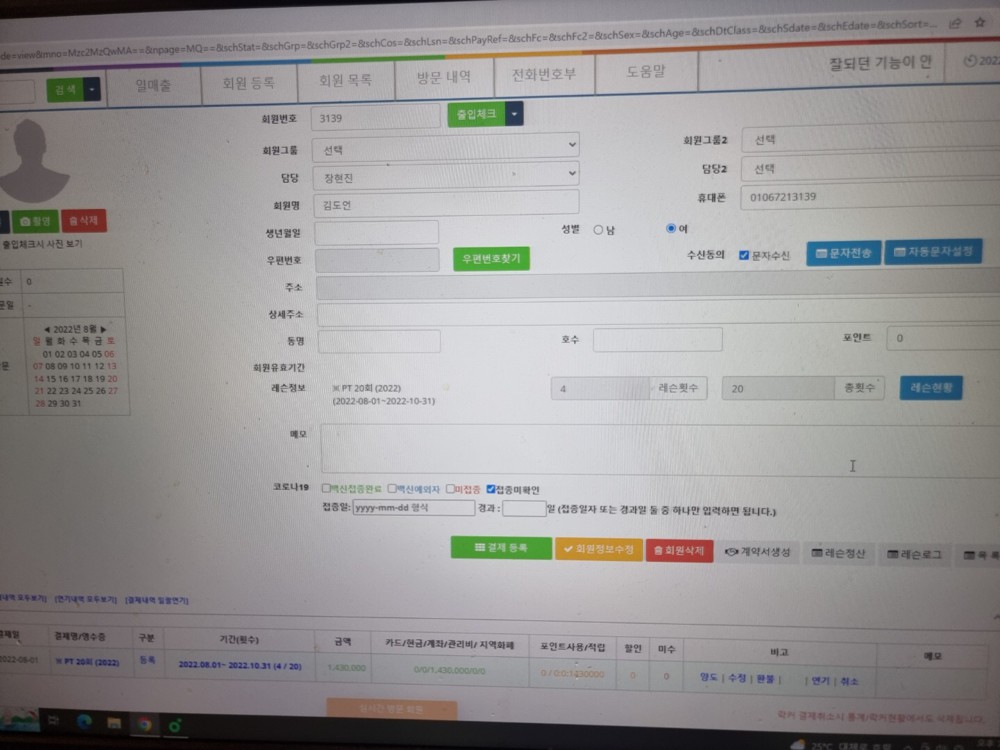Click the red 삭제 photo delete button
Screen dimensions: 1000x750
[x=84, y=222]
